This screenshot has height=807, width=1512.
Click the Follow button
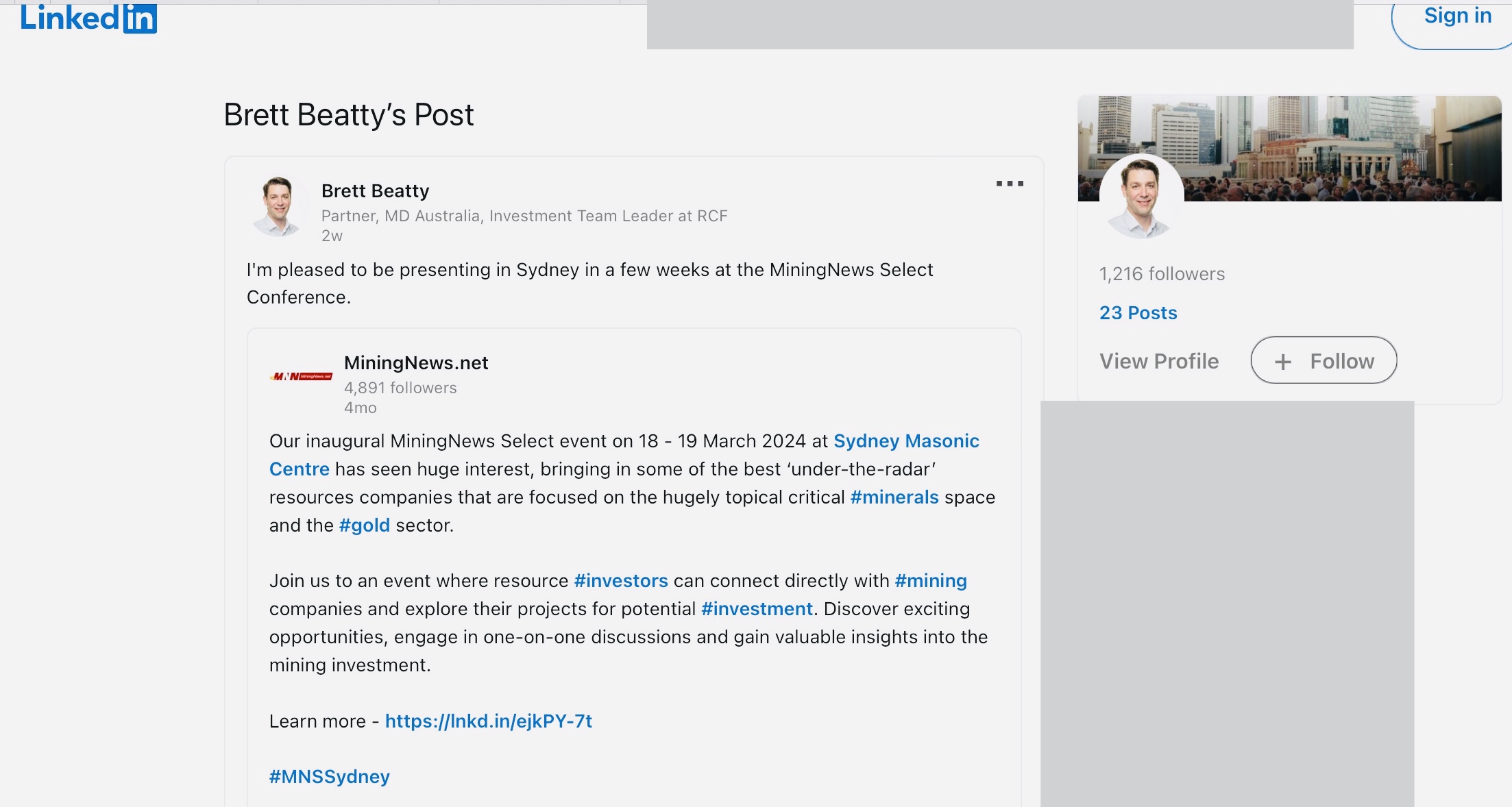[1324, 360]
